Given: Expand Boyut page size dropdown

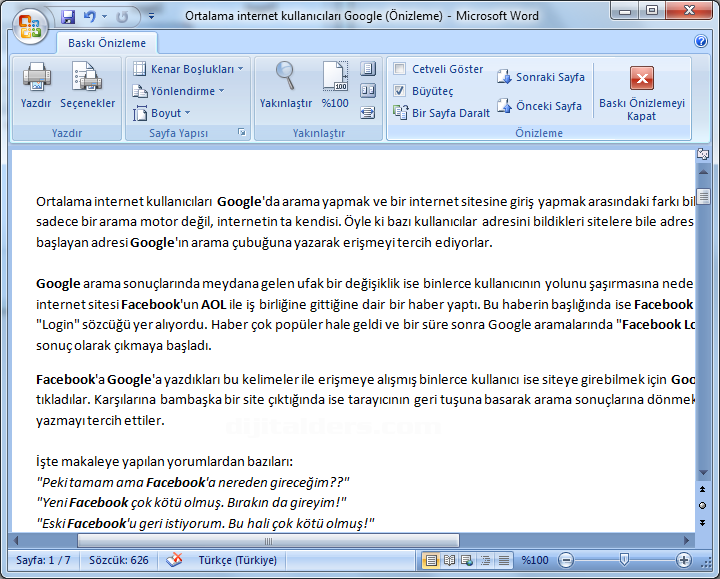Looking at the screenshot, I should point(161,113).
